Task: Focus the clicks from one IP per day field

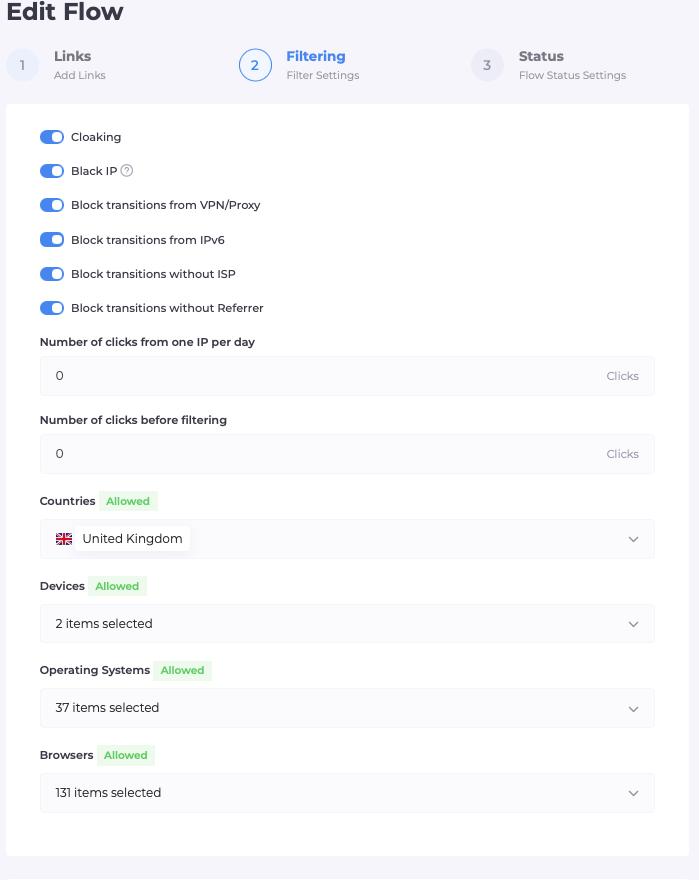Action: coord(347,376)
